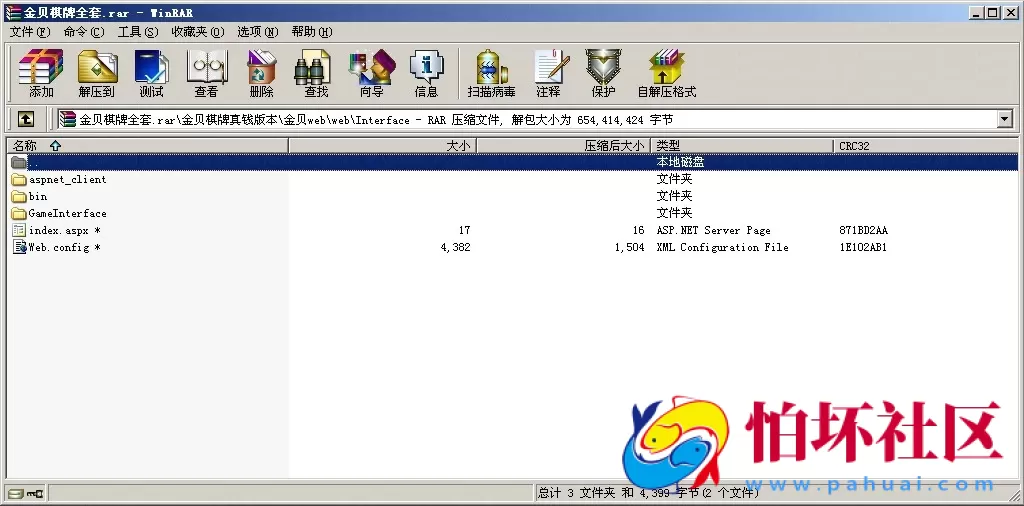Sort by the 类型 column header
This screenshot has height=506, width=1024.
(743, 146)
